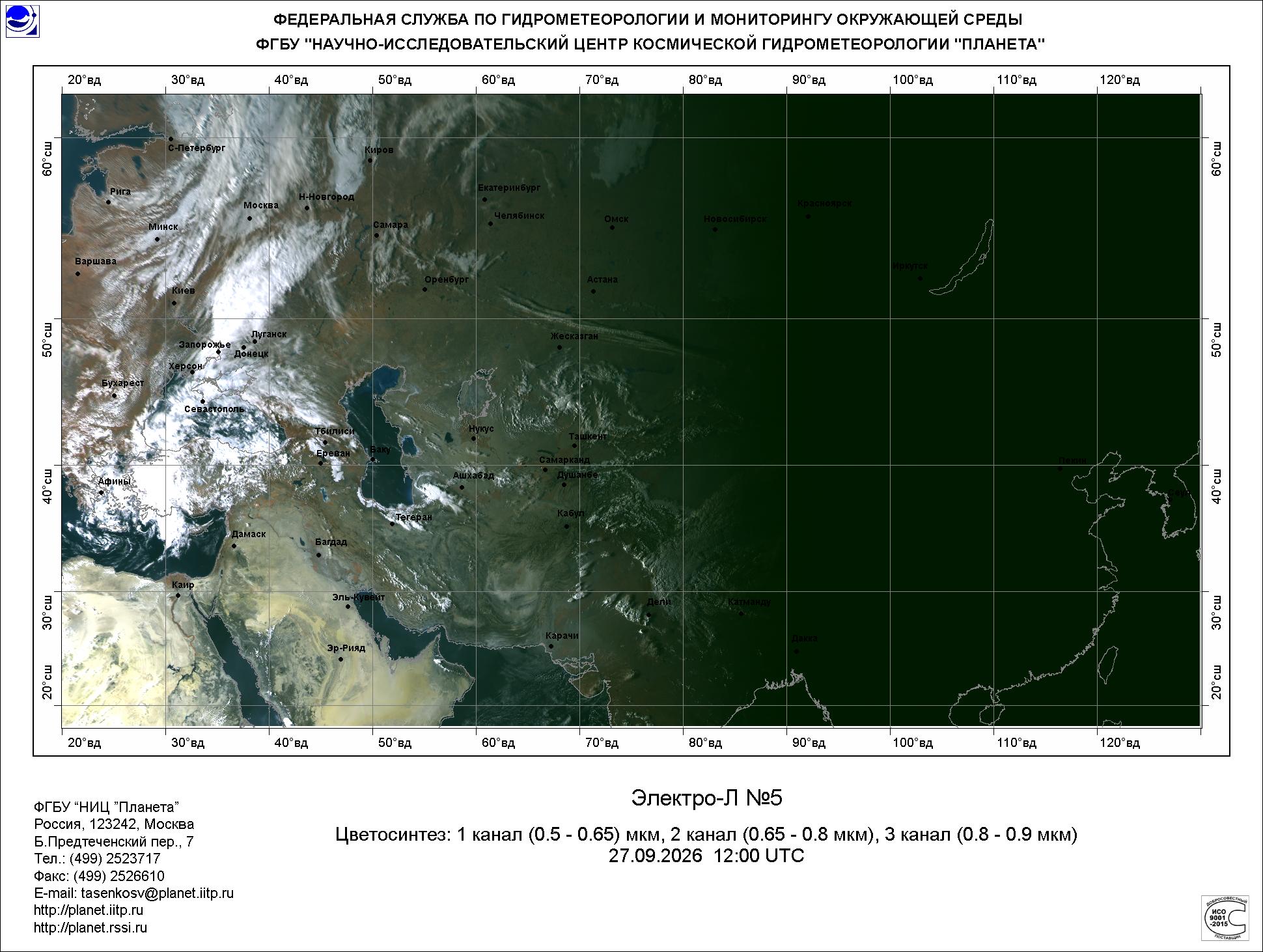This screenshot has width=1263, height=952.
Task: Click the Москва city marker dot
Action: [249, 218]
